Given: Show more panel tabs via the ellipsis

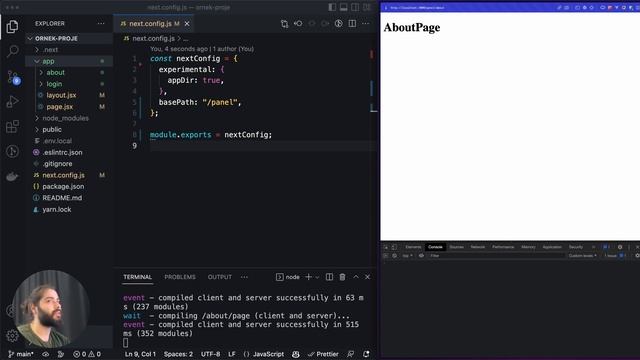Looking at the screenshot, I should click(x=244, y=277).
